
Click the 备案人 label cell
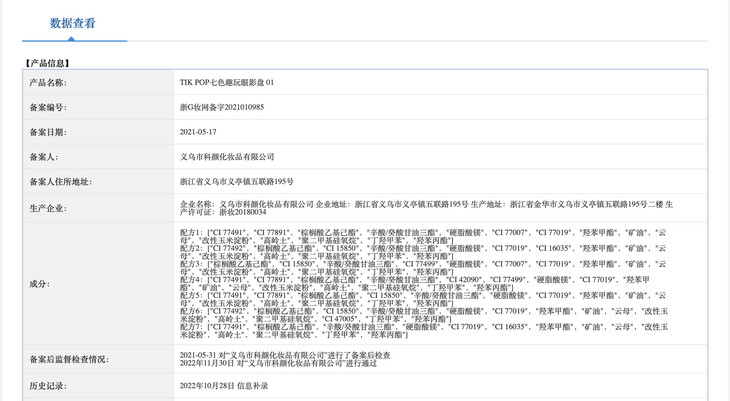44,157
